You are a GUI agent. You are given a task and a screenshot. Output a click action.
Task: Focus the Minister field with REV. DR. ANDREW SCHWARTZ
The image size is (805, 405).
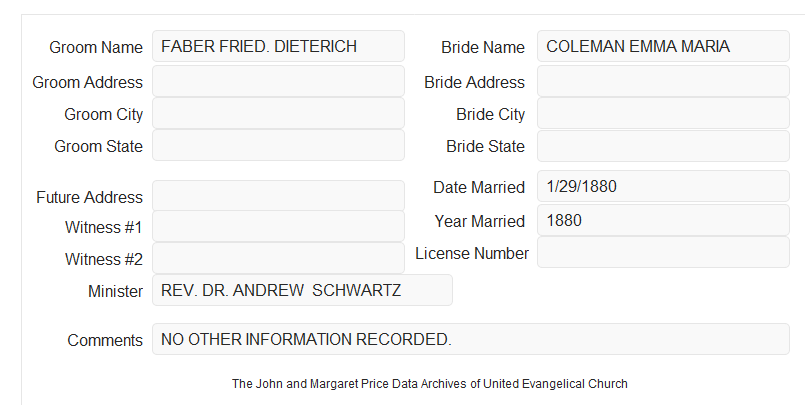click(x=302, y=290)
